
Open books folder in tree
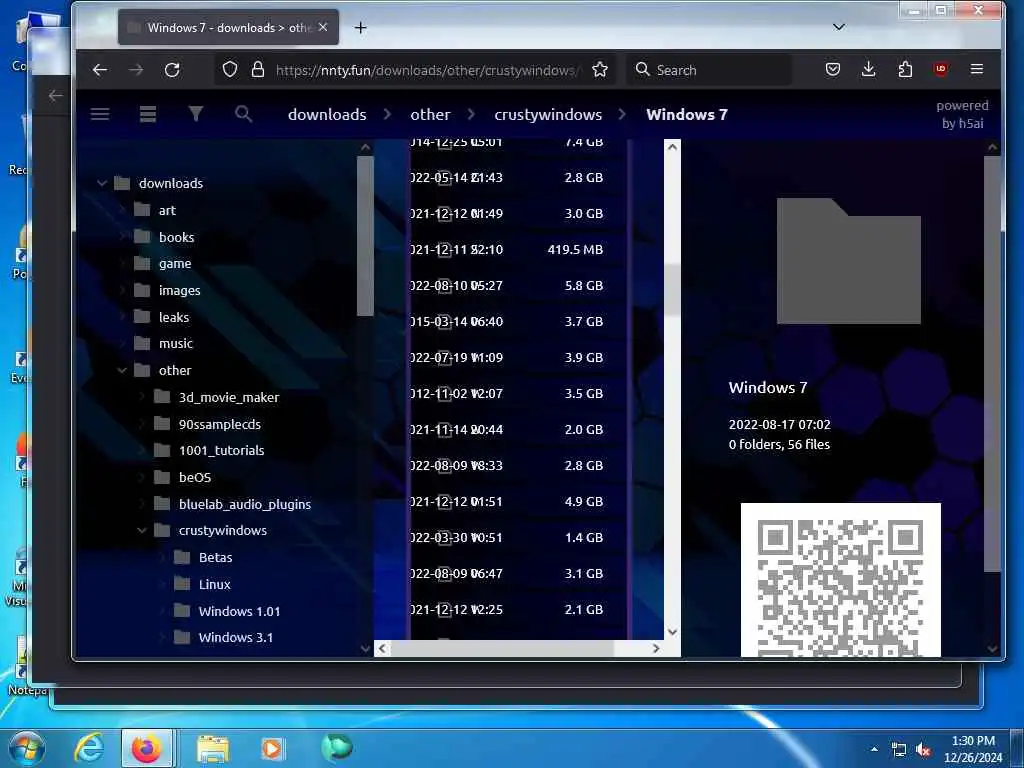pyautogui.click(x=176, y=237)
